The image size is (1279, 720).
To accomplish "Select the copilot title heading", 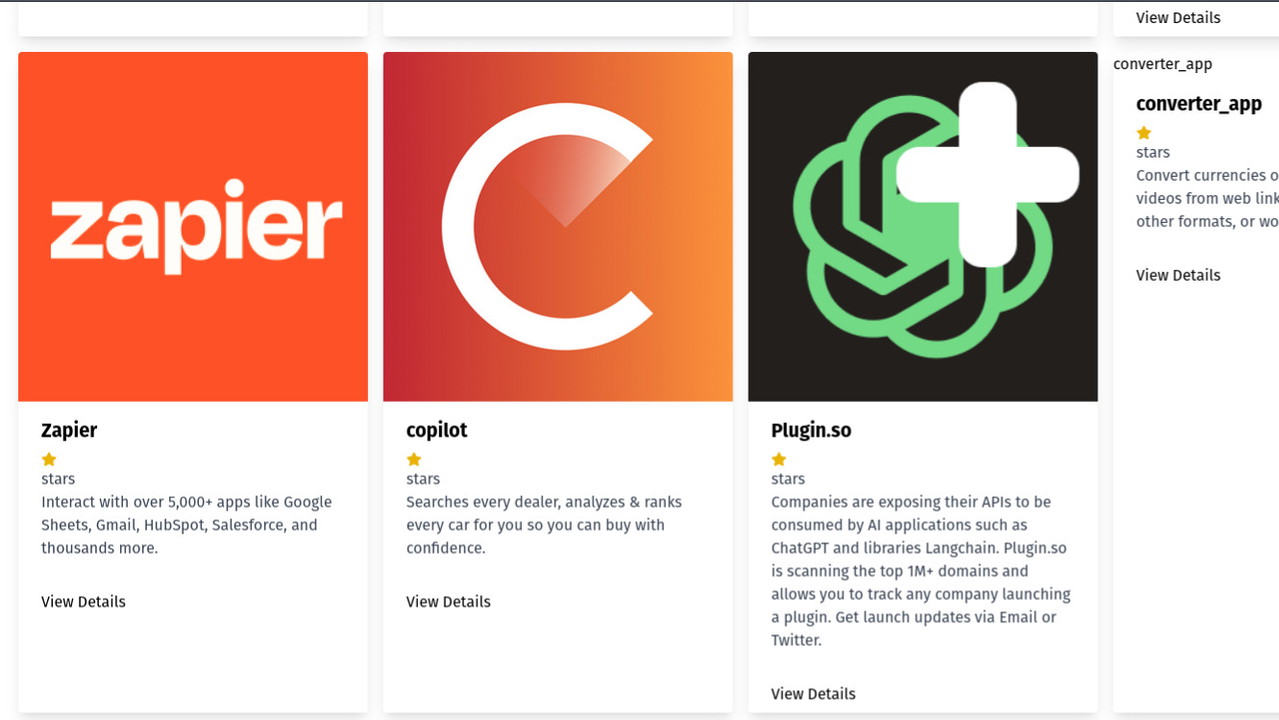I will click(437, 430).
